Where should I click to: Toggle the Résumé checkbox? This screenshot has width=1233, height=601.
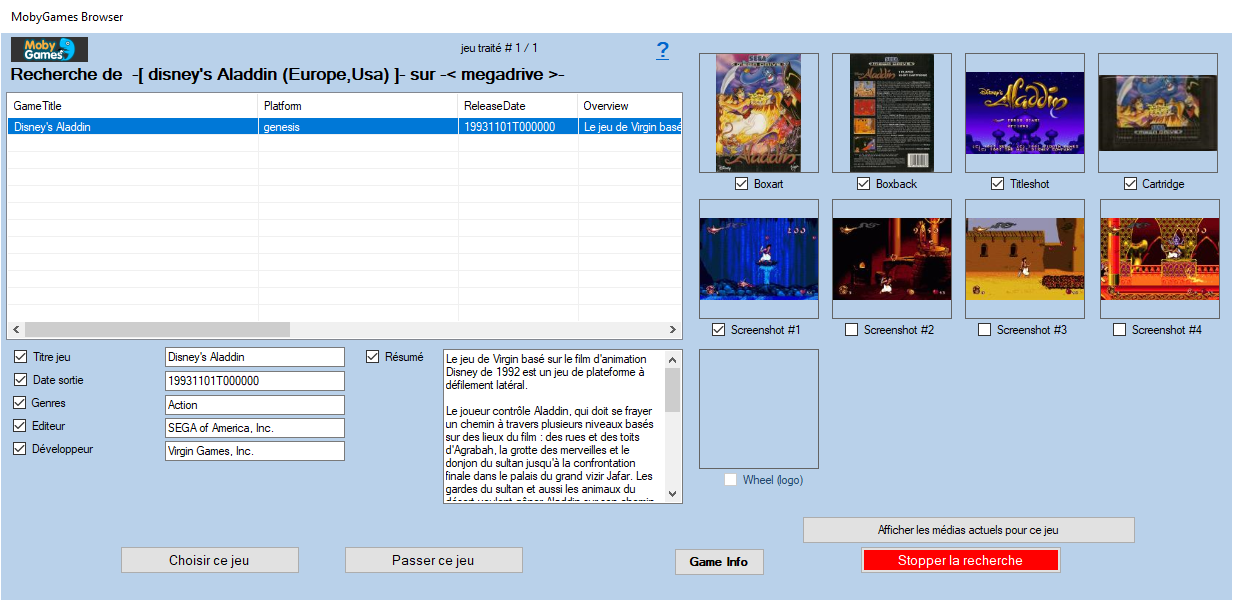pos(373,357)
